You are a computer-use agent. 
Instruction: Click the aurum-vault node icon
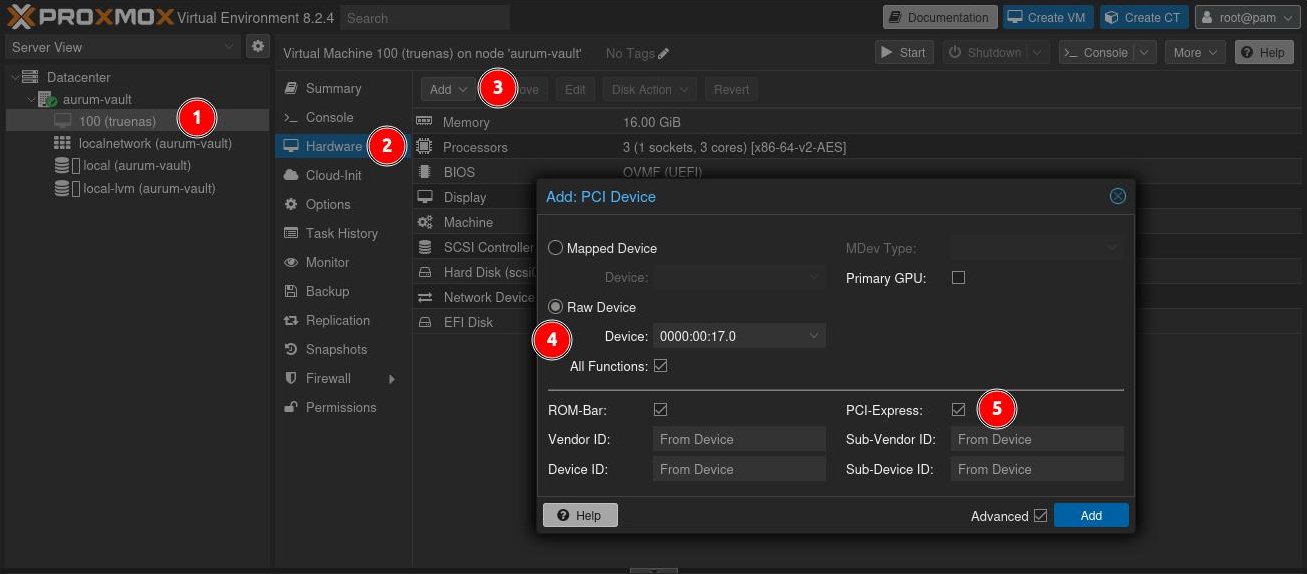[x=47, y=99]
